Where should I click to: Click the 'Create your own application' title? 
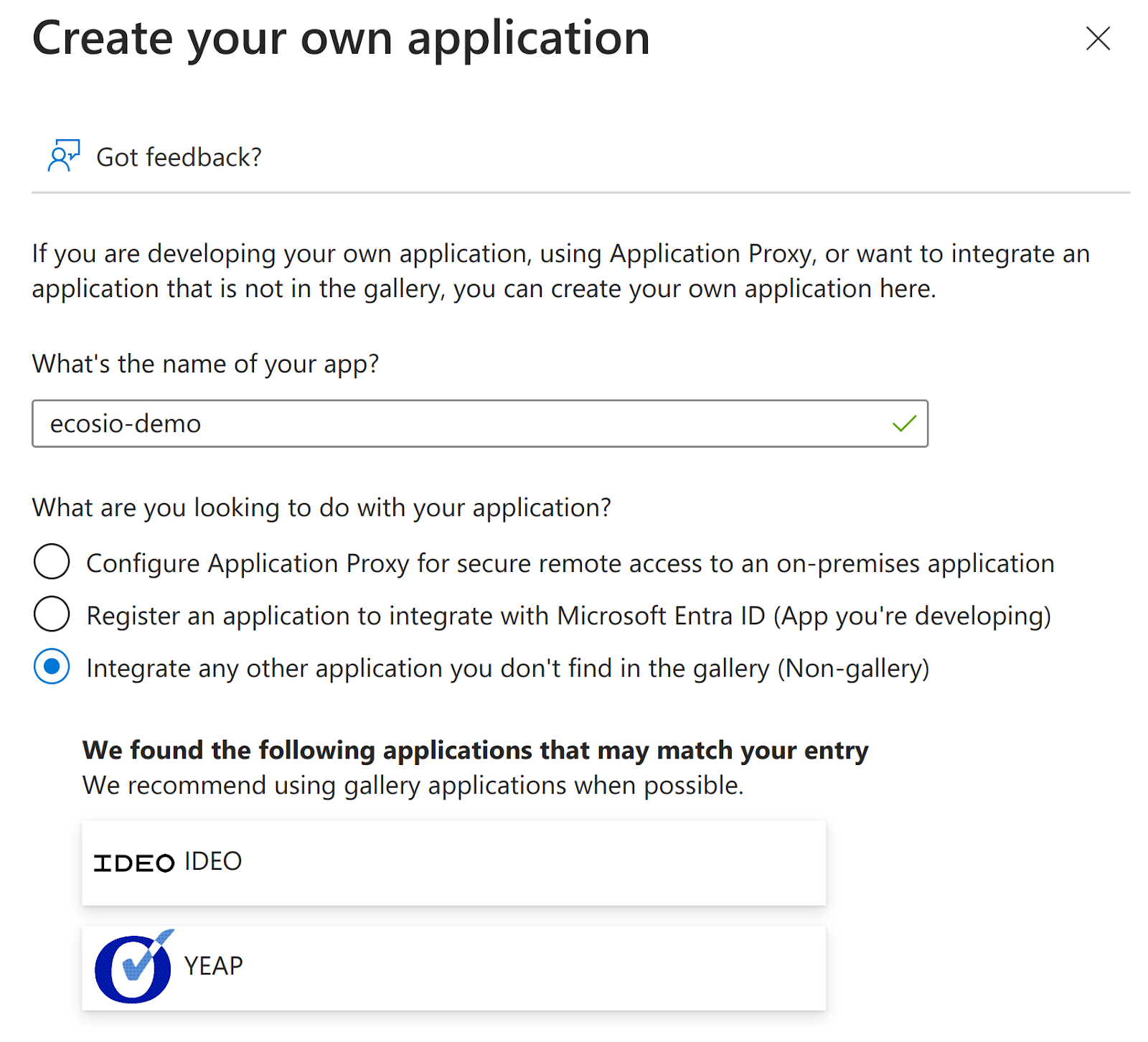point(341,38)
